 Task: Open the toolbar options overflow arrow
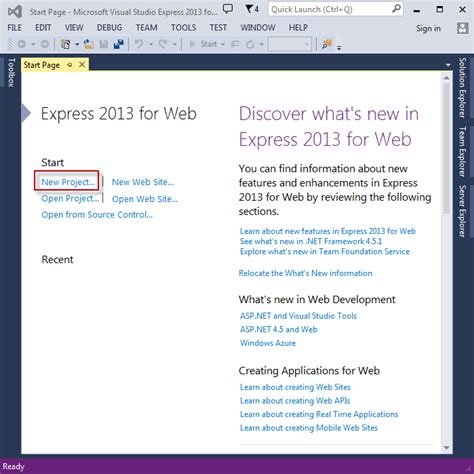click(x=339, y=48)
